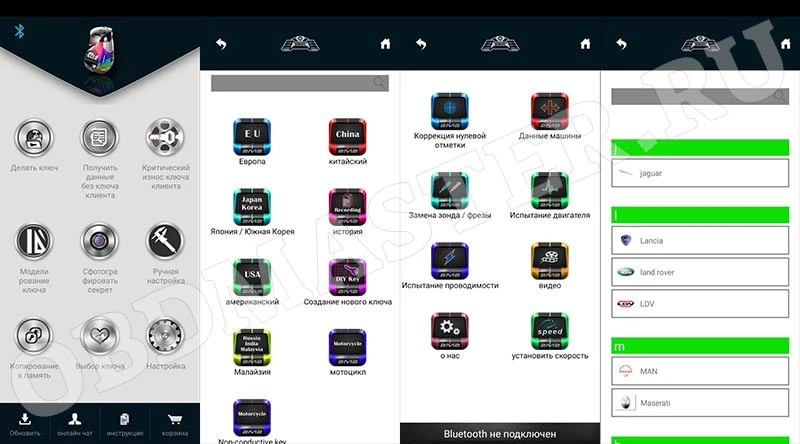This screenshot has height=444, width=800.
Task: Open история recording icon
Action: (347, 207)
